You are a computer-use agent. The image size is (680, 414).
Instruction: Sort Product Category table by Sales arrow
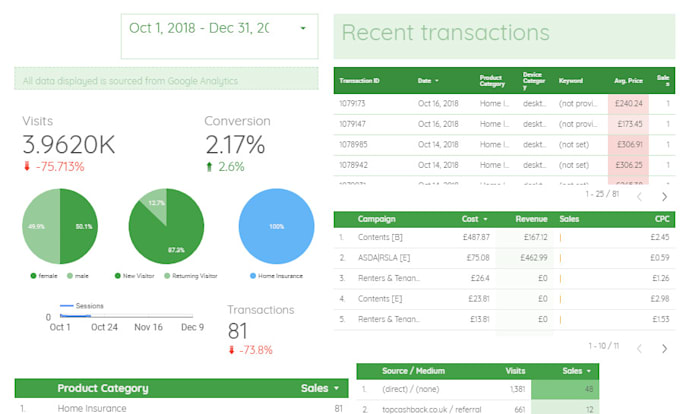[337, 388]
